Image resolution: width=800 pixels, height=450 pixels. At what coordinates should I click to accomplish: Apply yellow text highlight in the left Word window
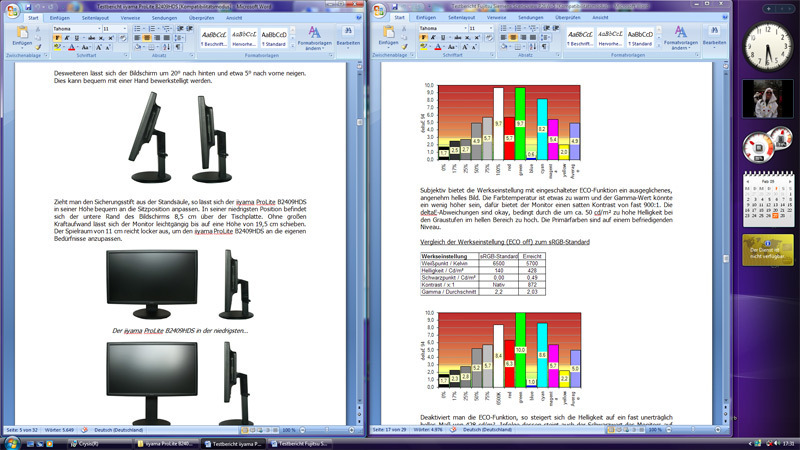click(57, 47)
